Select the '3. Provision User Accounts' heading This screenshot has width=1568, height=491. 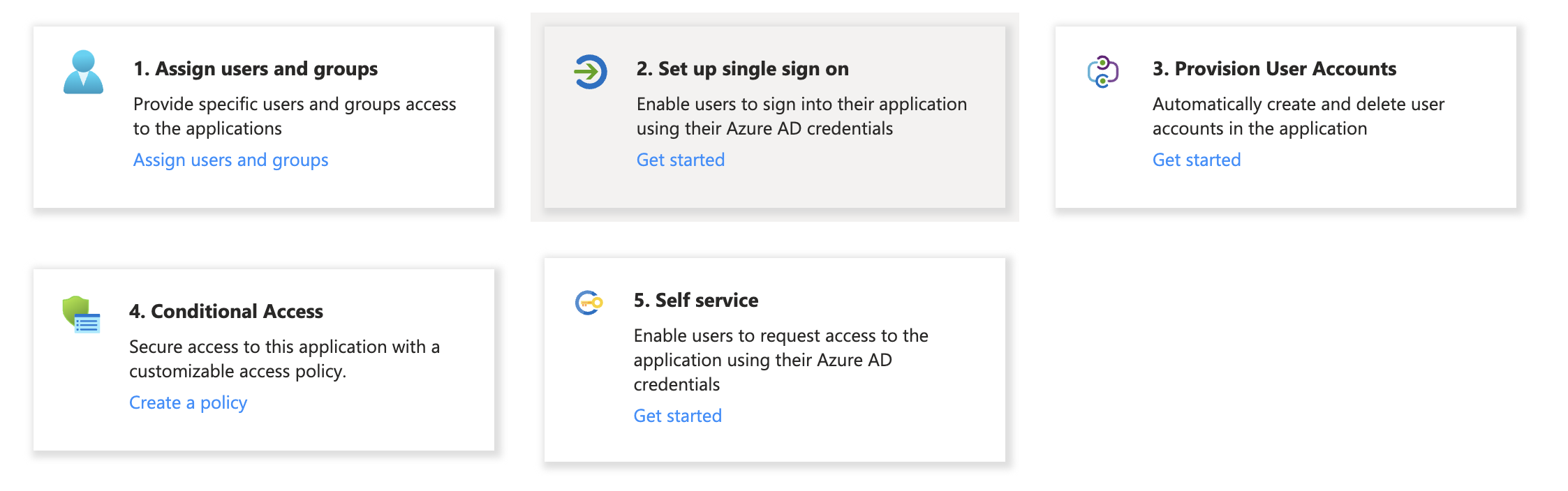click(1274, 68)
